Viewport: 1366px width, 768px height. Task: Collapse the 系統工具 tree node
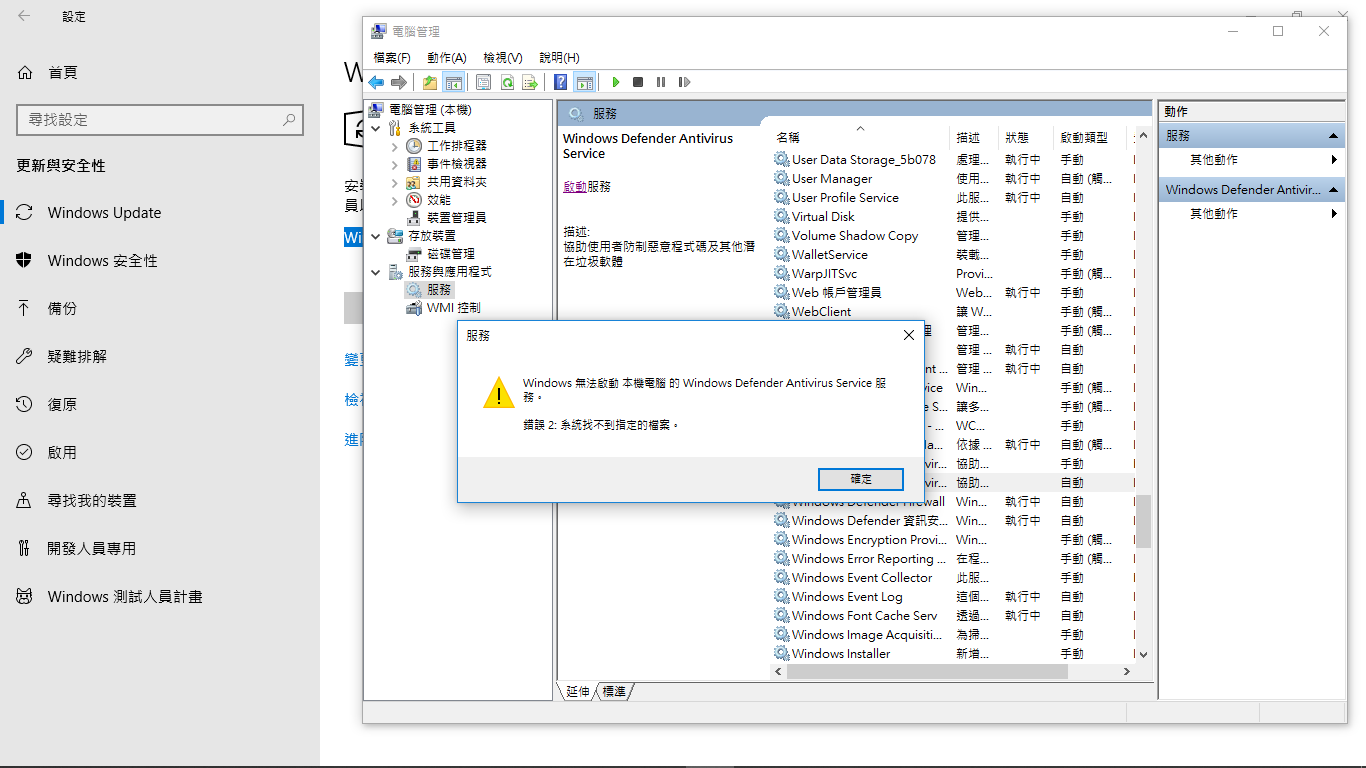coord(376,128)
